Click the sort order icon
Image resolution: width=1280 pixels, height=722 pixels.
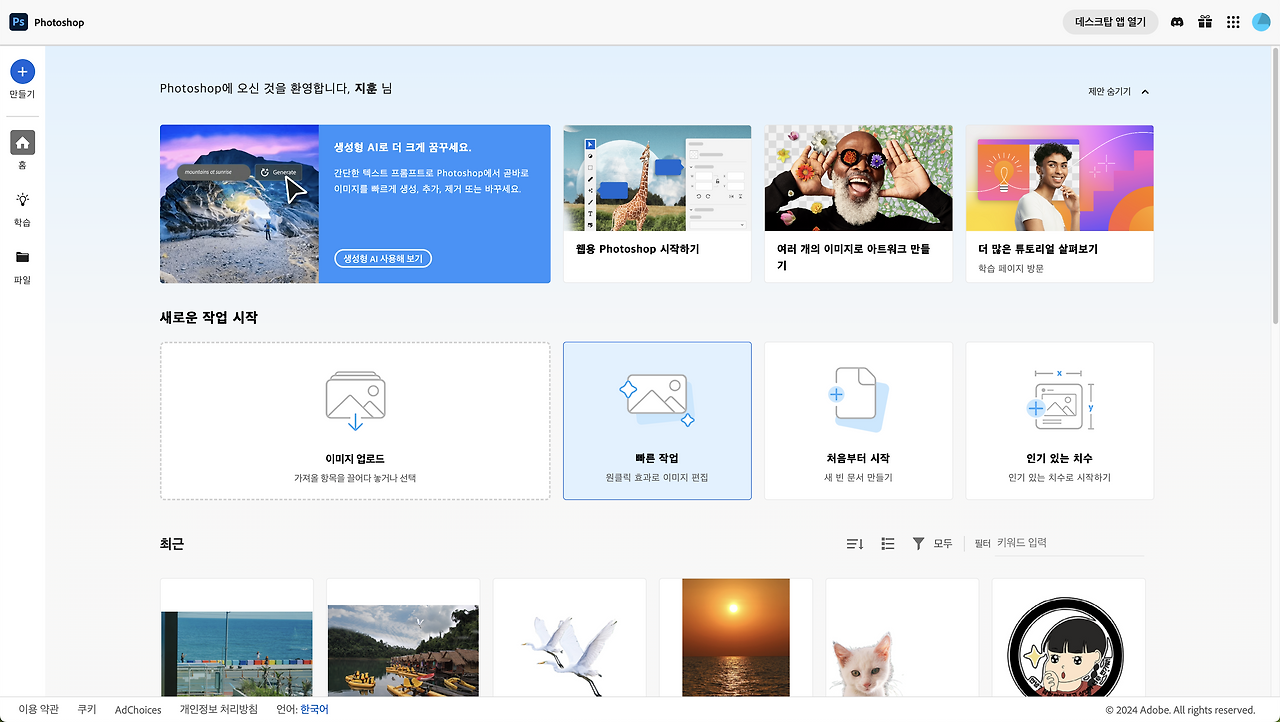pos(855,543)
